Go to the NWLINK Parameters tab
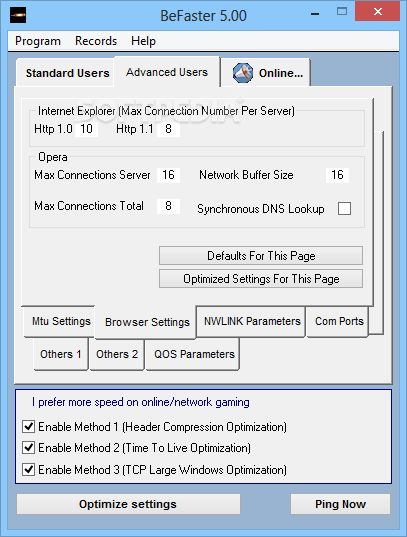This screenshot has width=407, height=537. 252,321
